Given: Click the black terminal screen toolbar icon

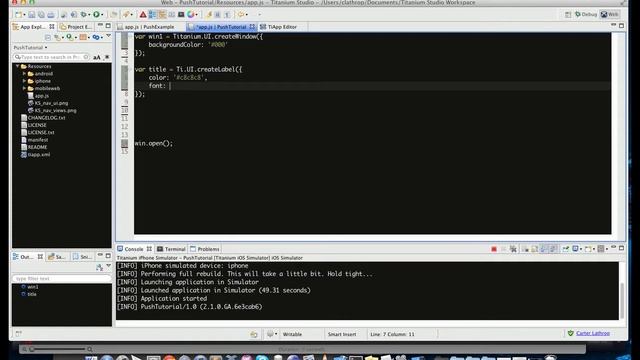Looking at the screenshot, I should (181, 15).
